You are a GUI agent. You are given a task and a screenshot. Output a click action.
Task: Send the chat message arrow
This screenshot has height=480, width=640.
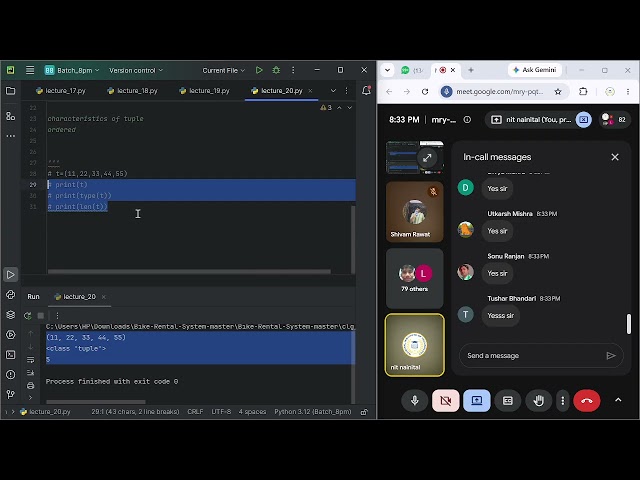(x=611, y=356)
